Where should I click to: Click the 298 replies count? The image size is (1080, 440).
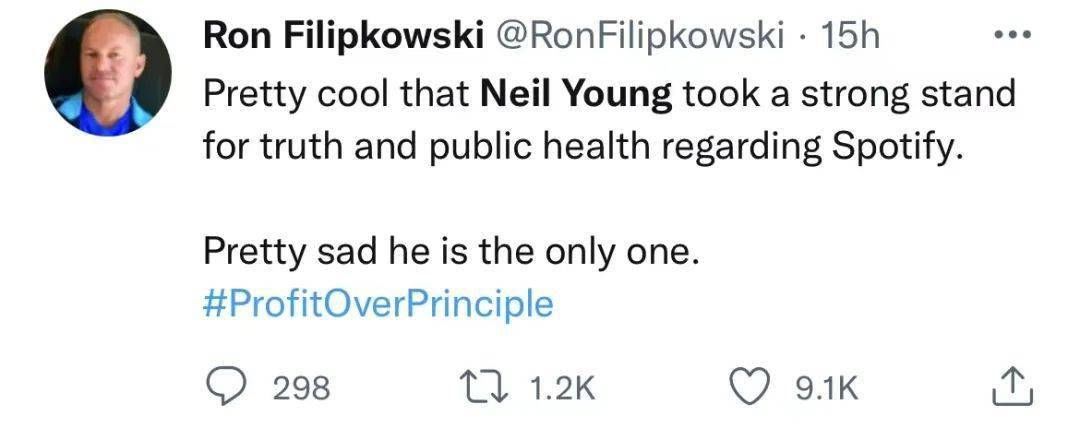pyautogui.click(x=301, y=388)
